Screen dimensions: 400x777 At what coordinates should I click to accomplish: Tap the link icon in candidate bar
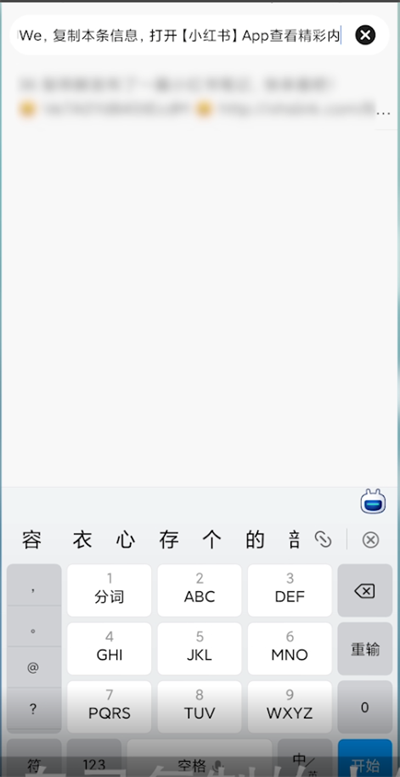pos(323,540)
